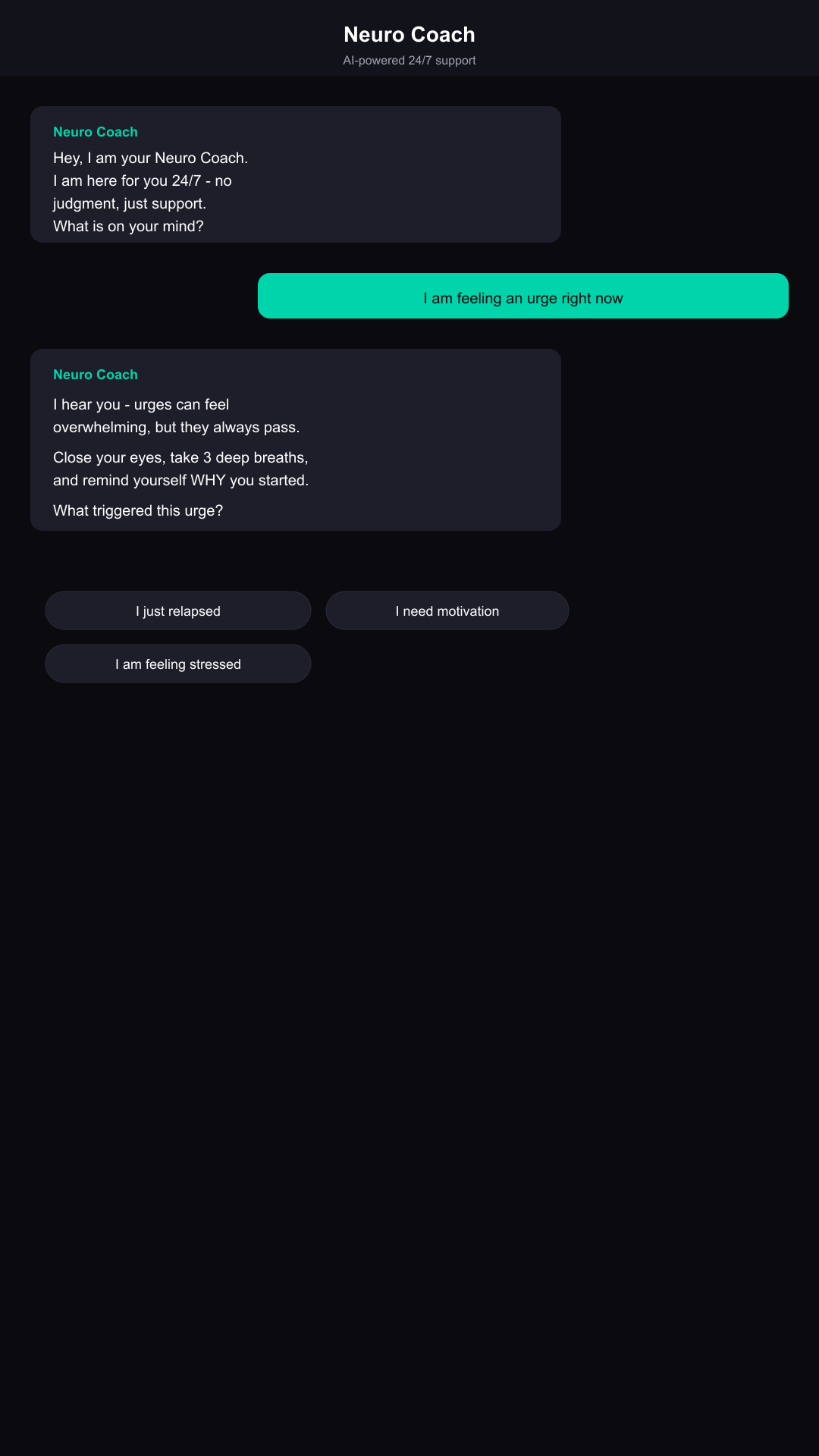
Task: Click the second Neuro Coach response bubble
Action: pyautogui.click(x=295, y=440)
